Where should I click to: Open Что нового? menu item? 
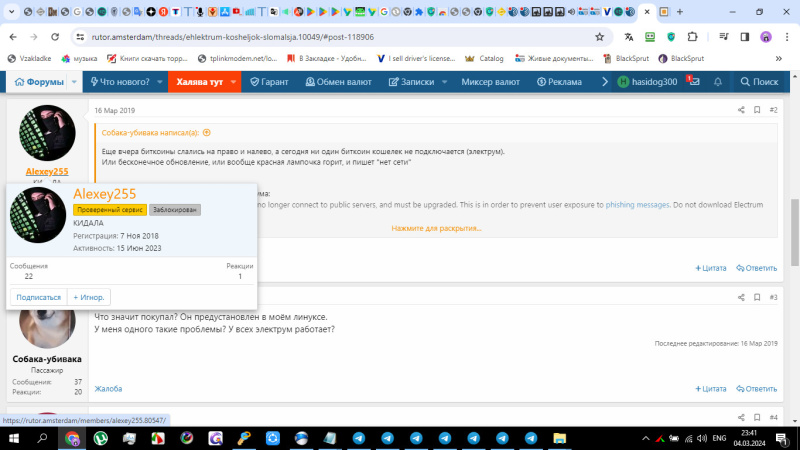pos(120,82)
